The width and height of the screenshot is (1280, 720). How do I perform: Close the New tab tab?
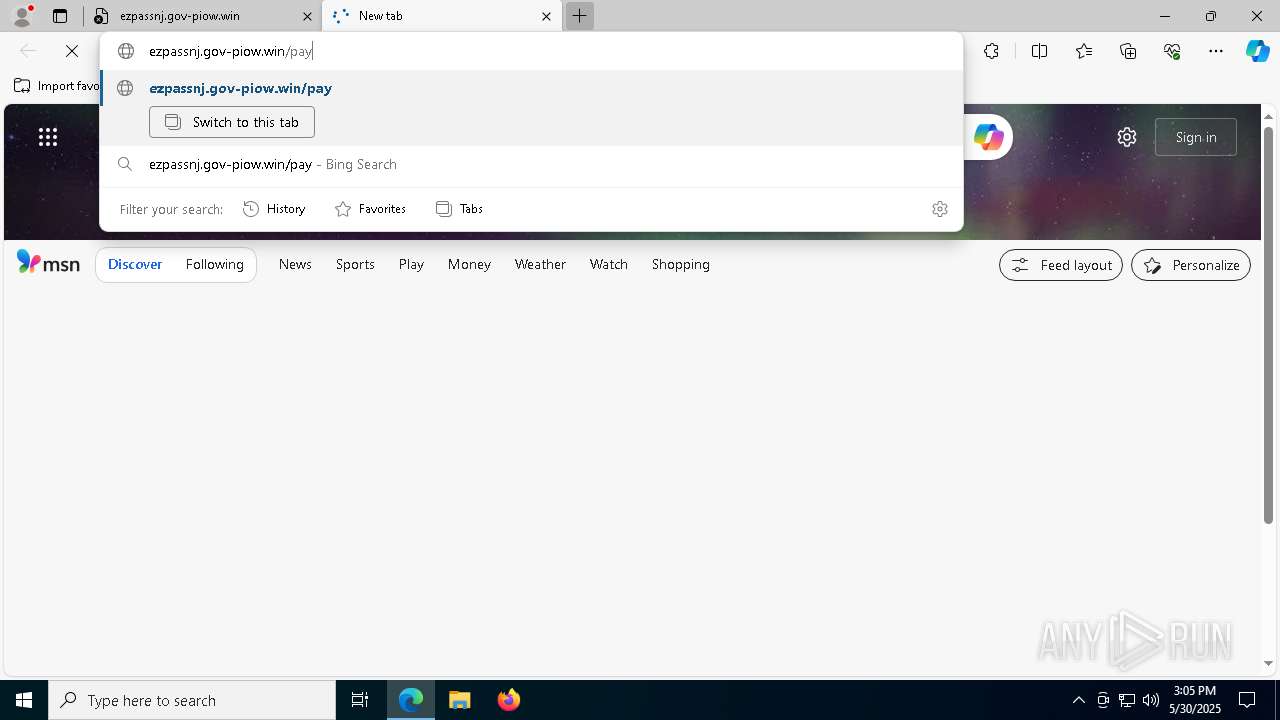coord(546,16)
